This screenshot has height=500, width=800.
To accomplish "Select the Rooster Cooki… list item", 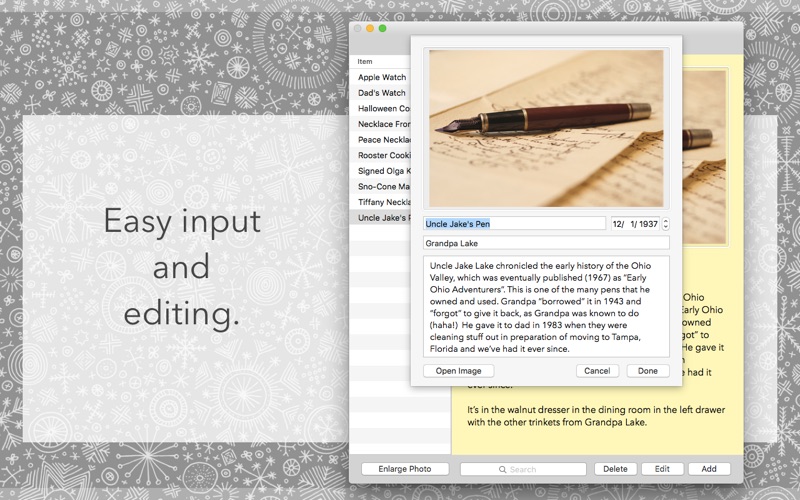I will tap(380, 155).
